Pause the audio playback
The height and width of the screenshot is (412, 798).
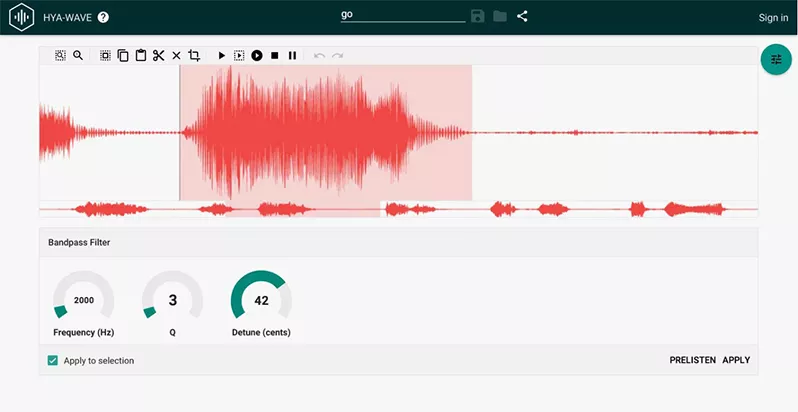(x=292, y=56)
